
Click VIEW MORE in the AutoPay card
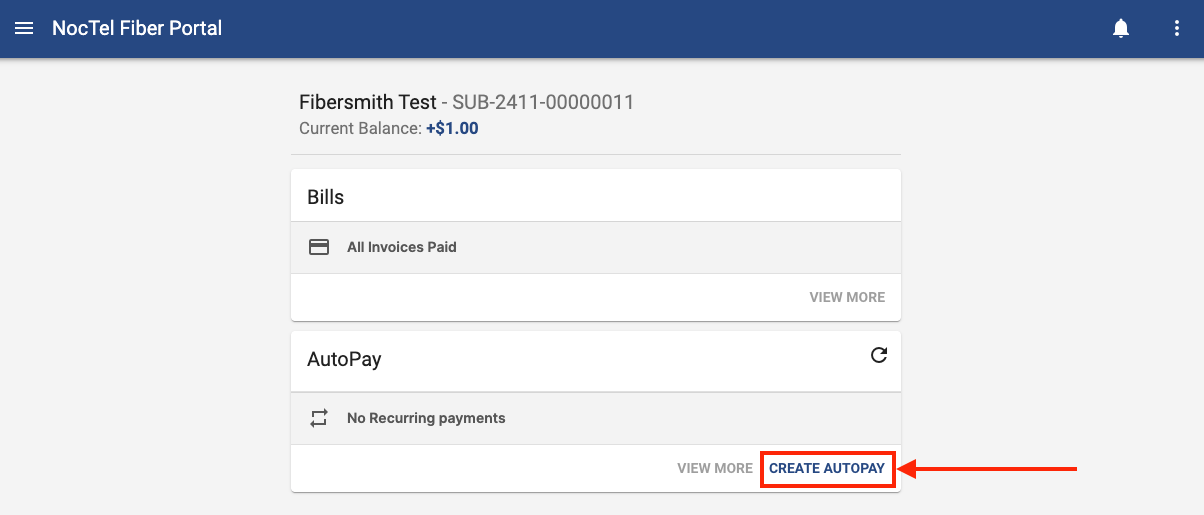[714, 468]
